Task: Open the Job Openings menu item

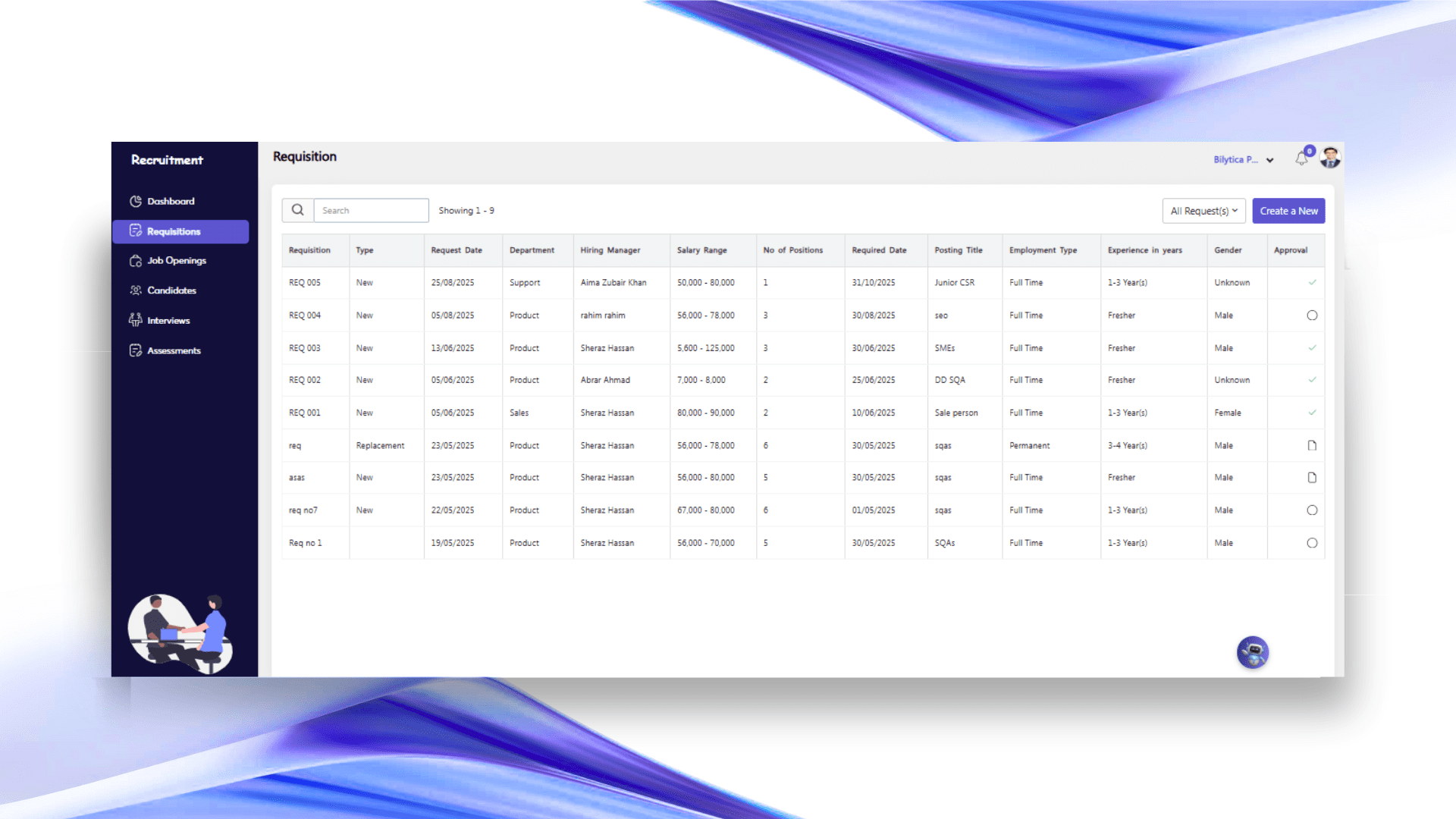Action: coord(176,261)
